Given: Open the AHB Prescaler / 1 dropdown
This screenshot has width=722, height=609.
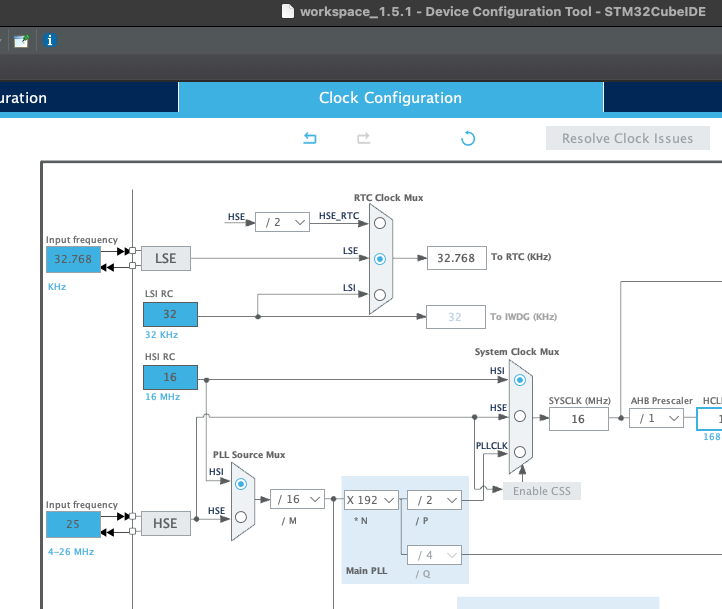Looking at the screenshot, I should click(656, 418).
